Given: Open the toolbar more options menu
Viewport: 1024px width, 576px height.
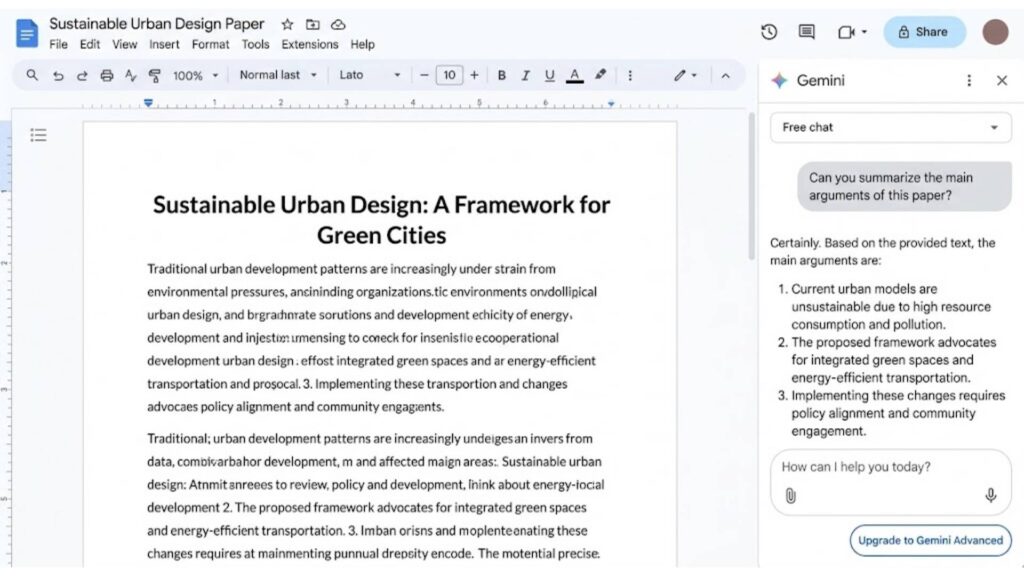Looking at the screenshot, I should (630, 76).
